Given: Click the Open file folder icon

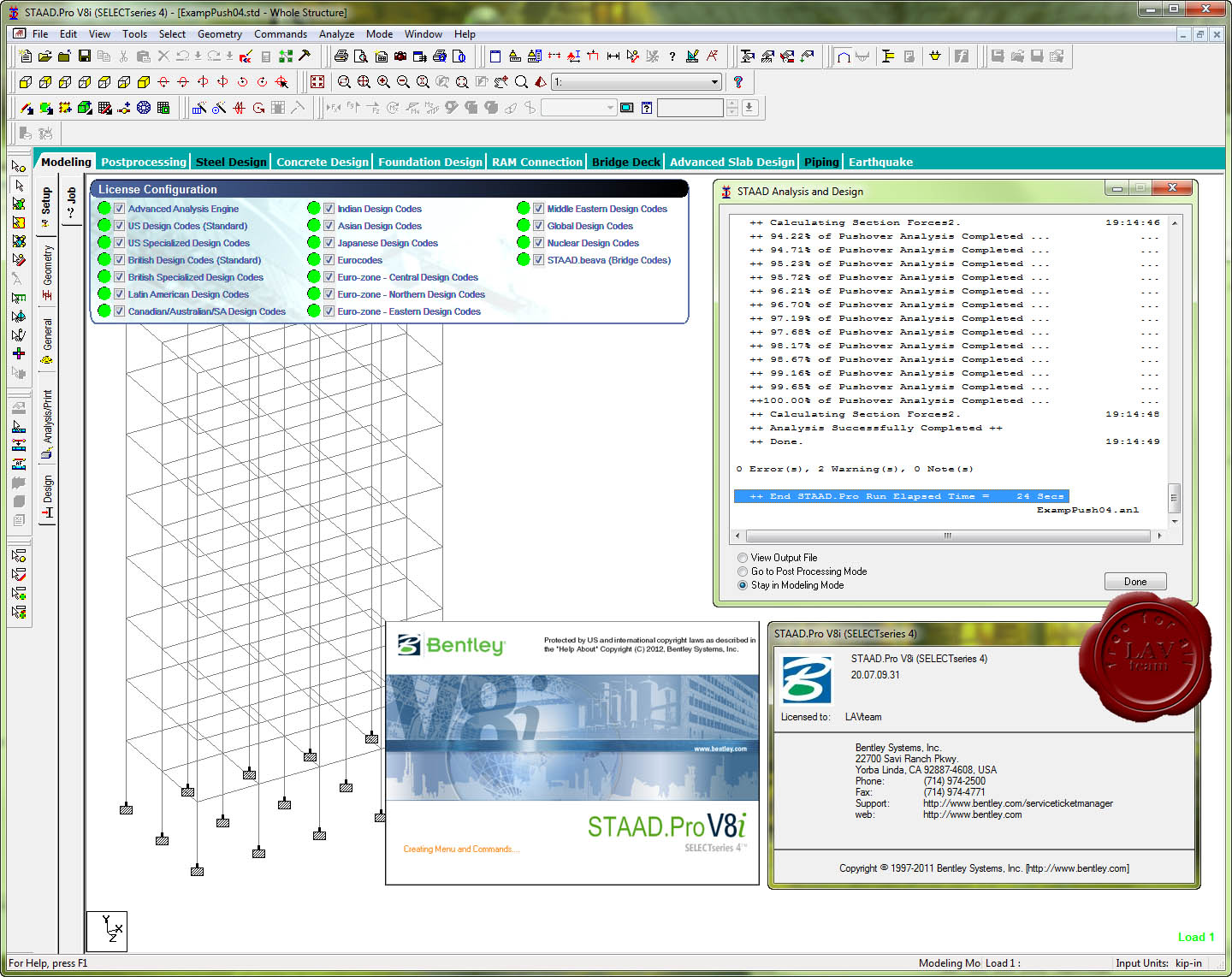Looking at the screenshot, I should [44, 56].
